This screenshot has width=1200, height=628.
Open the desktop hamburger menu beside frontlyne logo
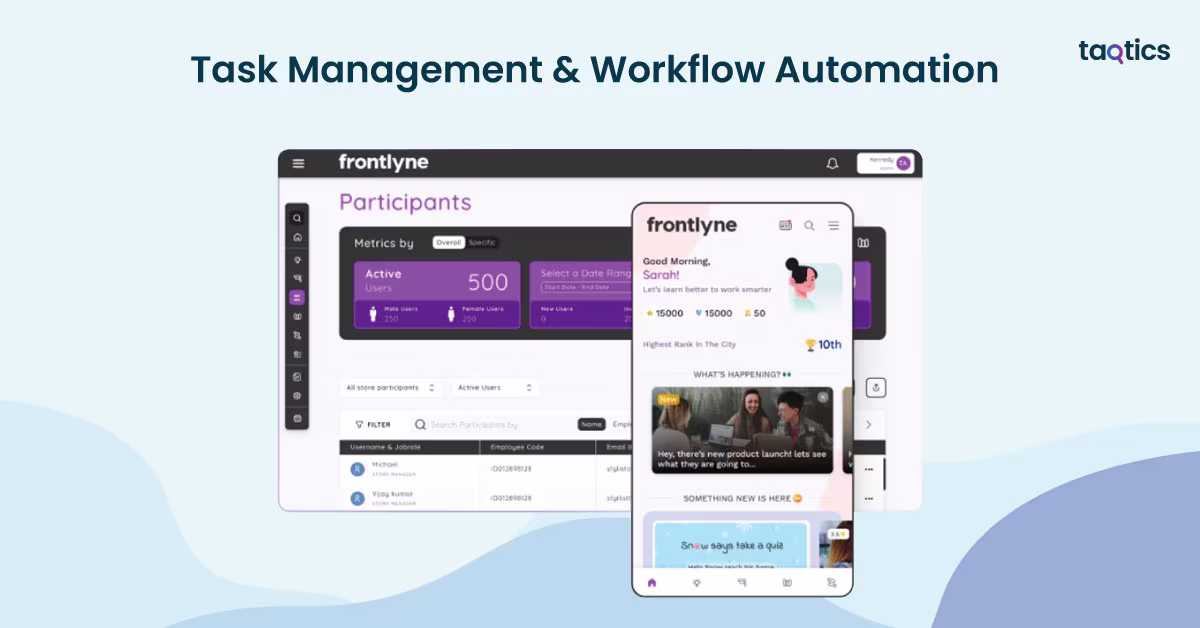(298, 163)
